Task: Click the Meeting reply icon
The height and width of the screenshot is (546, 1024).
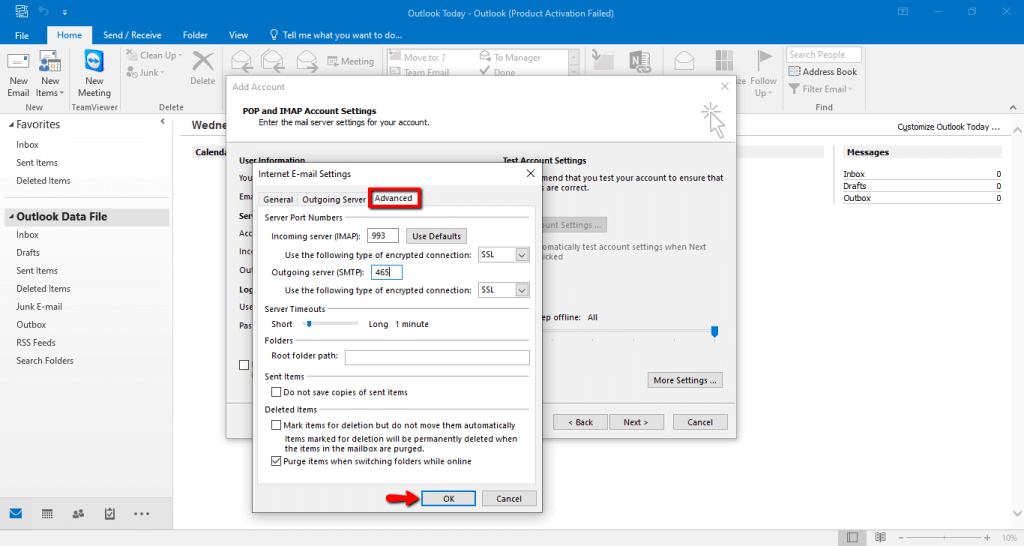Action: [351, 61]
